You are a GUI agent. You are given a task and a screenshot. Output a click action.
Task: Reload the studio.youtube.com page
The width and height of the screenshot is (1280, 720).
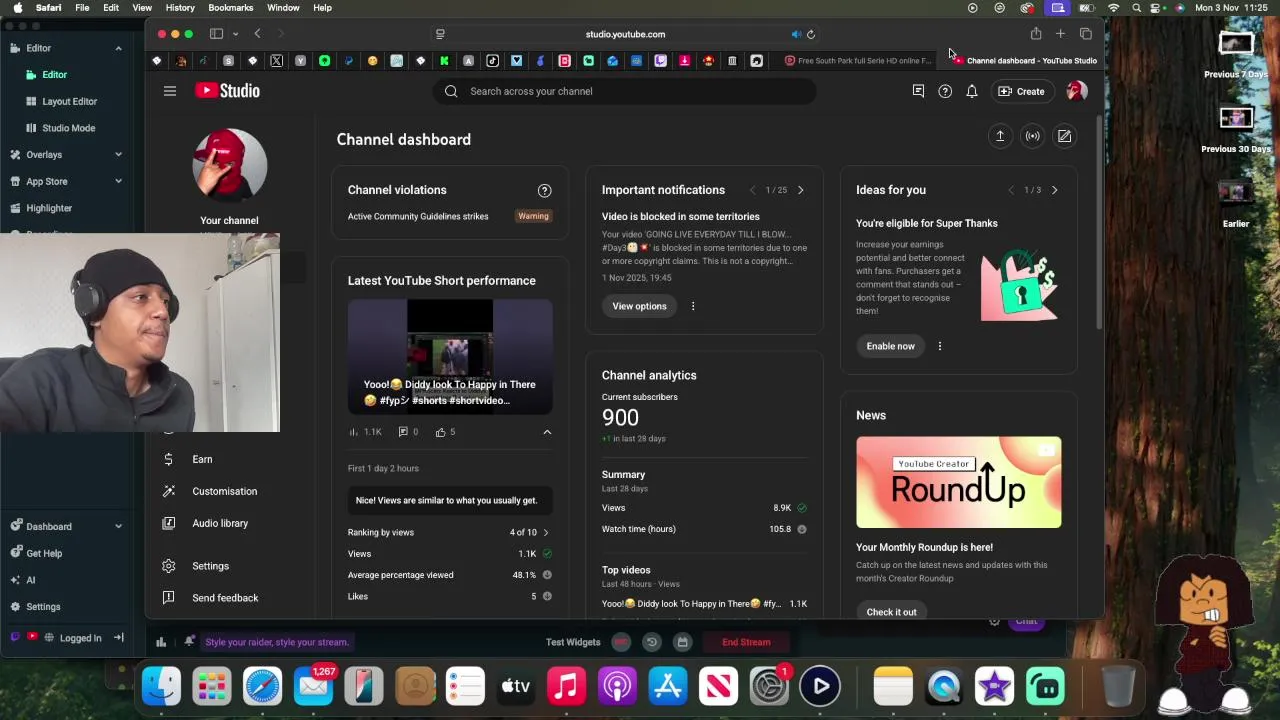click(x=811, y=34)
